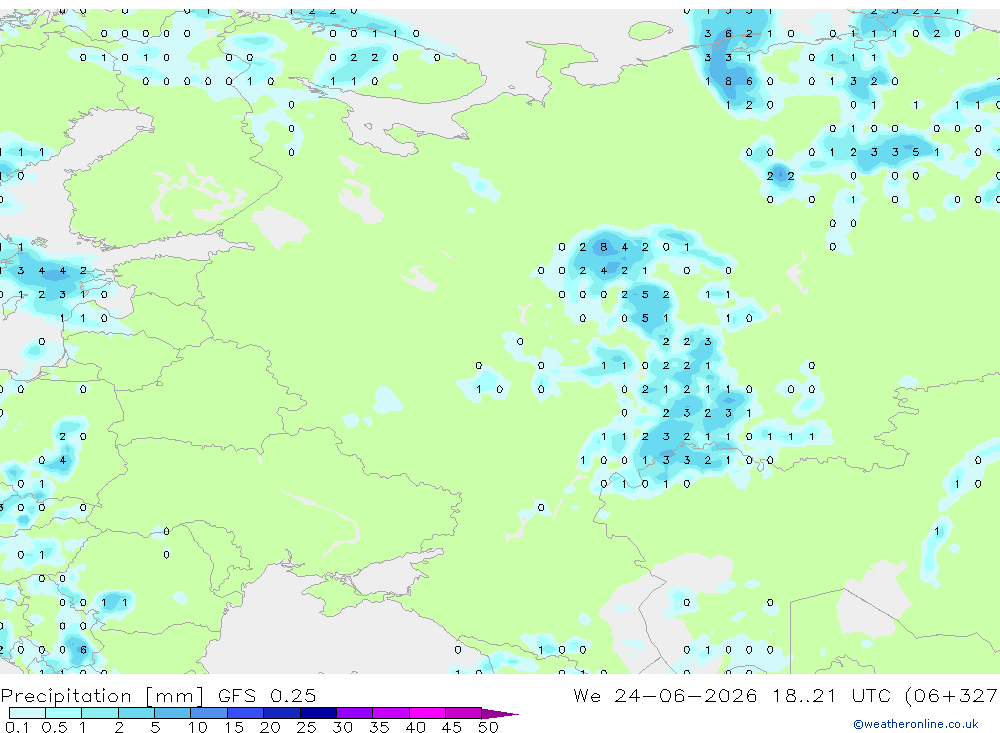Click the '(06+327' forecast run text
The image size is (1000, 733).
951,695
